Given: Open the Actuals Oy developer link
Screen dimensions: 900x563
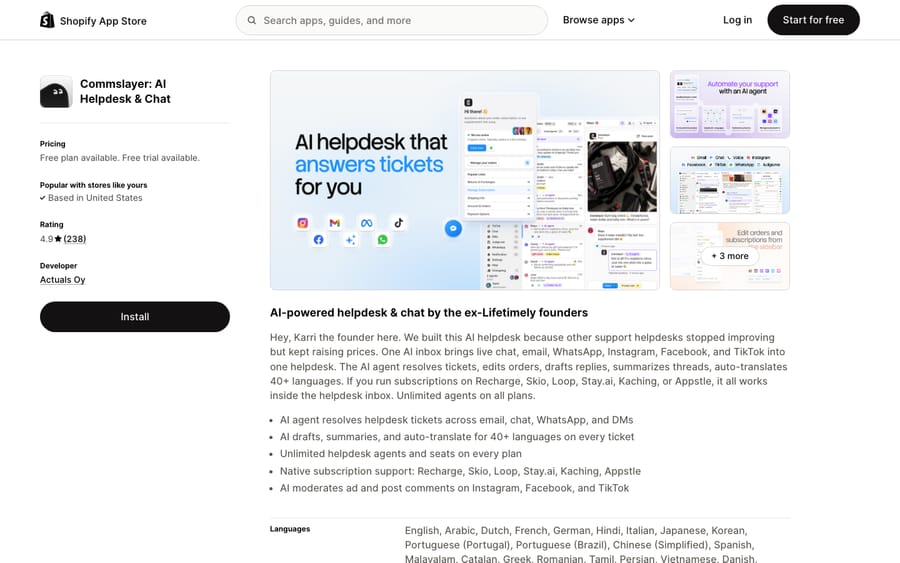Looking at the screenshot, I should pos(63,280).
